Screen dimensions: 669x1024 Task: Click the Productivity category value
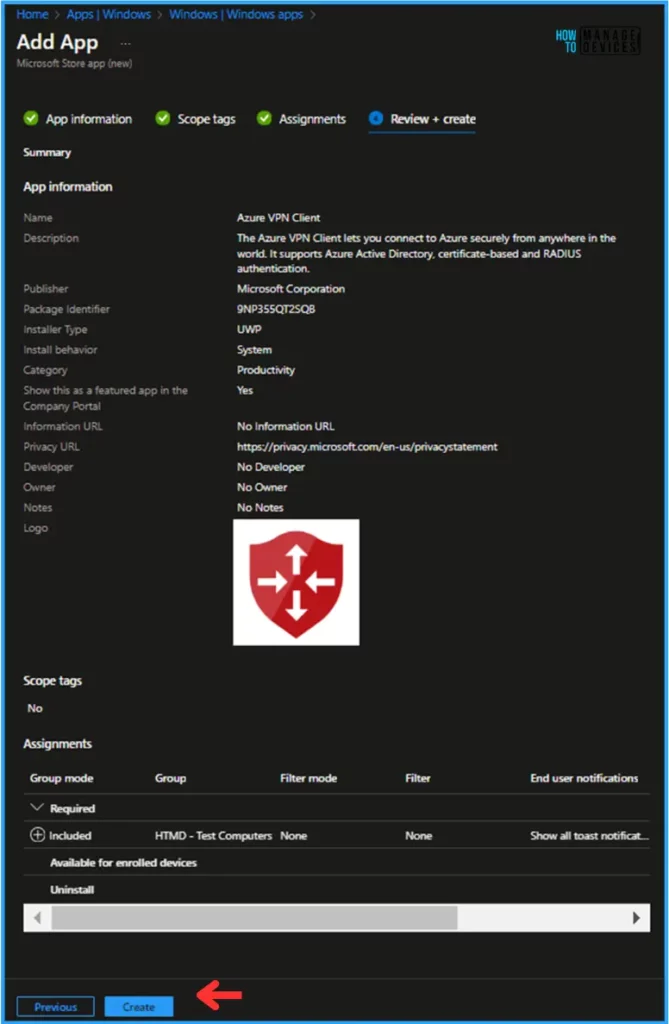coord(266,370)
